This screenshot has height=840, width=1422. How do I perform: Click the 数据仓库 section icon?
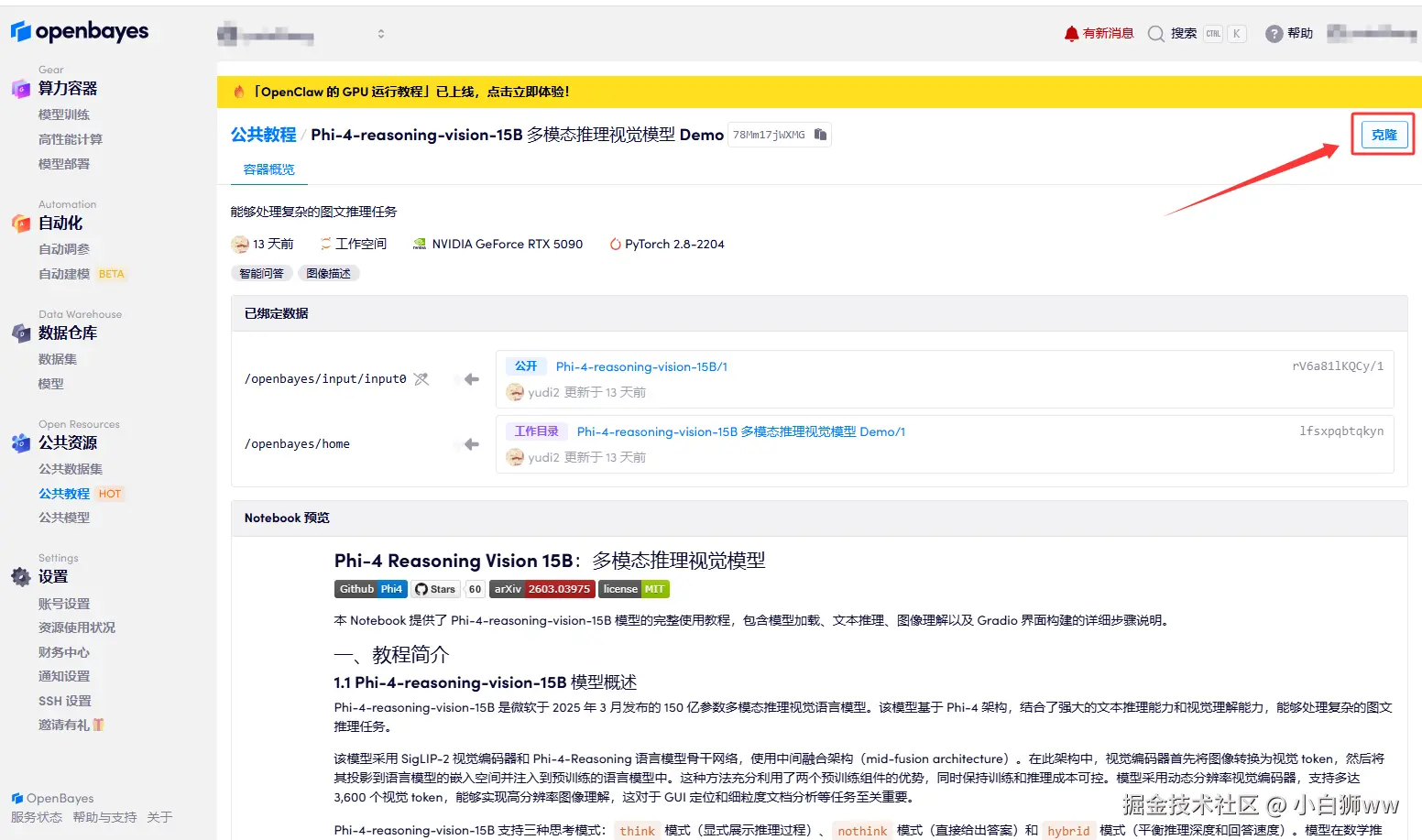coord(21,333)
